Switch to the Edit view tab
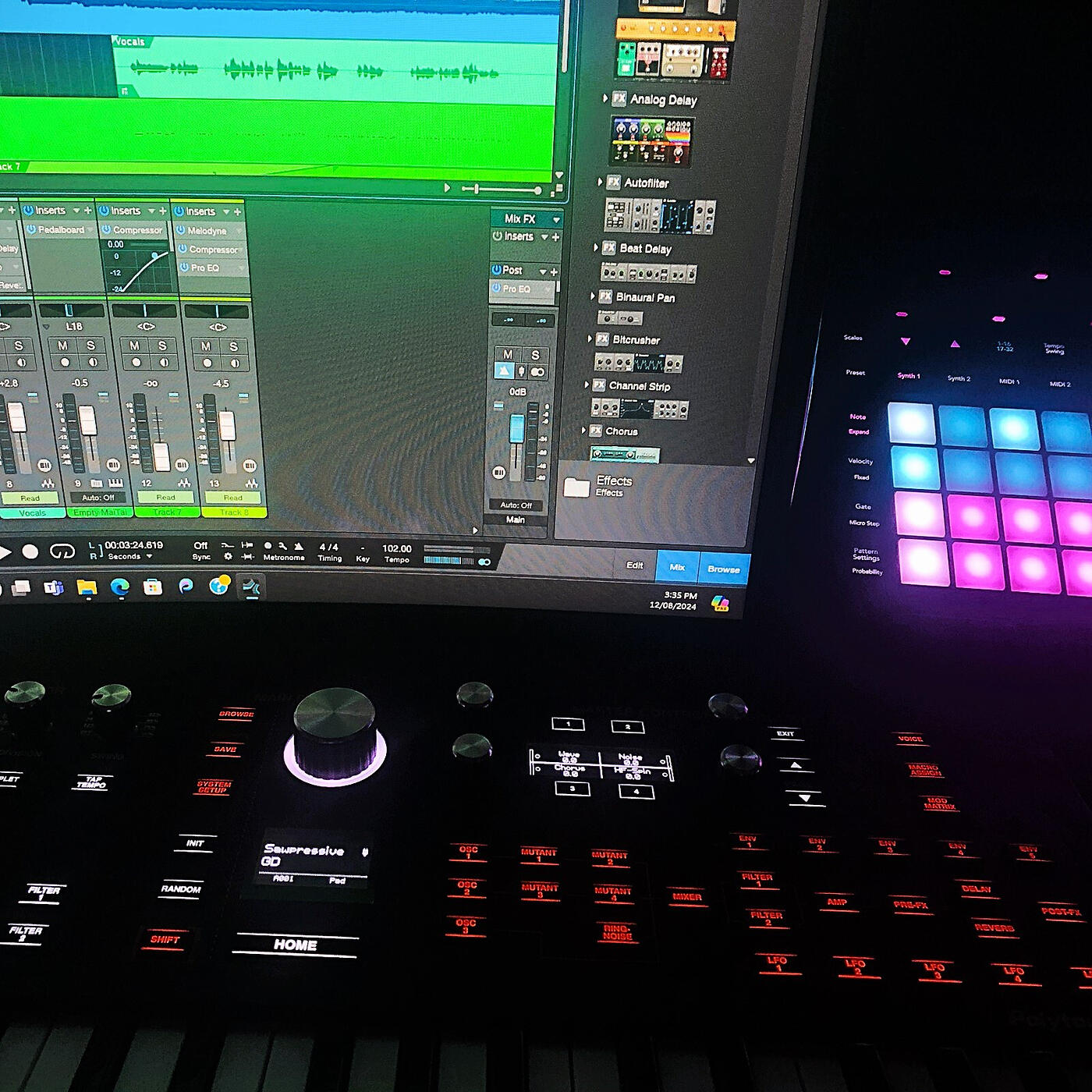Screen dimensions: 1092x1092 [635, 565]
